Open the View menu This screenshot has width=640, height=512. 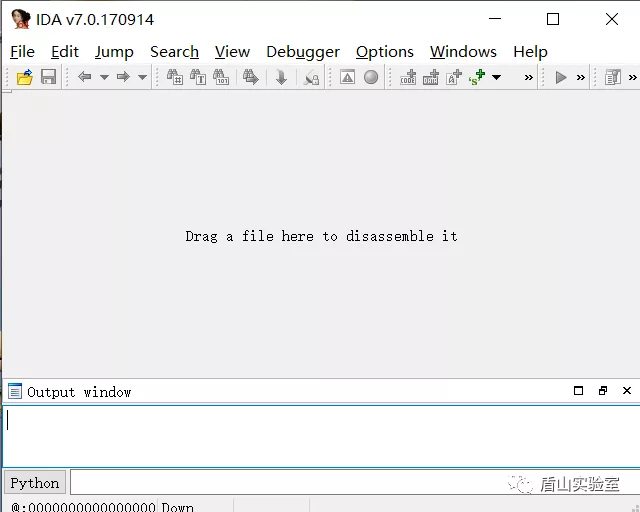pos(232,52)
